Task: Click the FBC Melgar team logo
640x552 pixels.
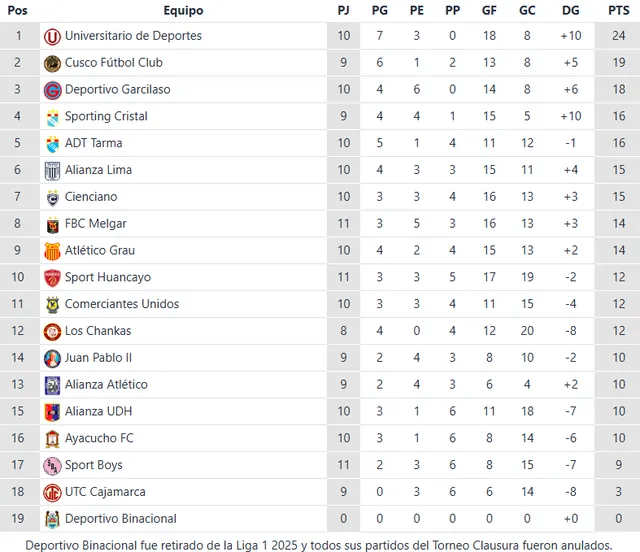Action: pyautogui.click(x=52, y=224)
